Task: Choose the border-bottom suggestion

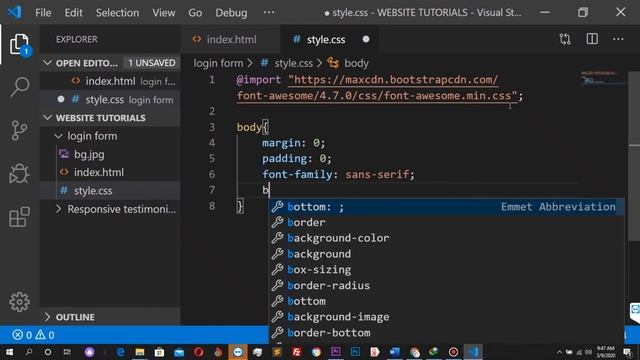Action: (x=447, y=333)
